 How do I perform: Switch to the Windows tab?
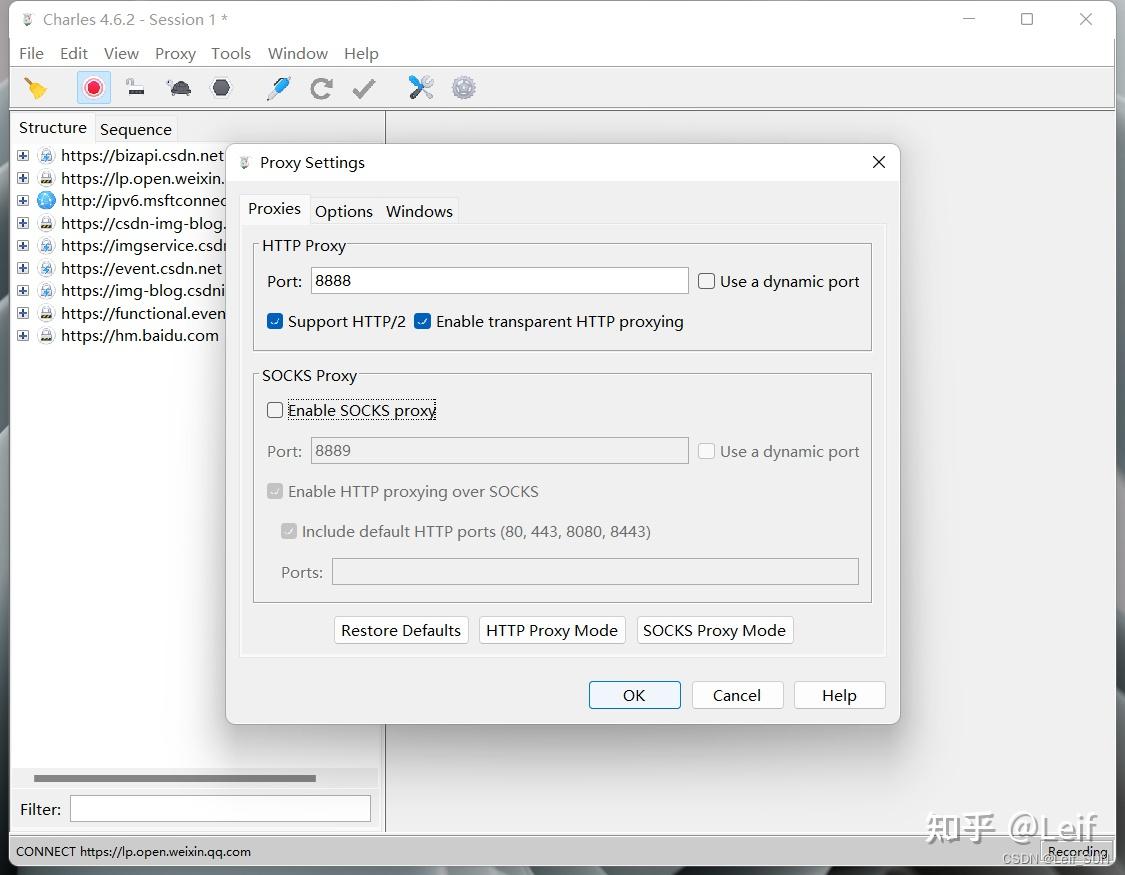[419, 212]
